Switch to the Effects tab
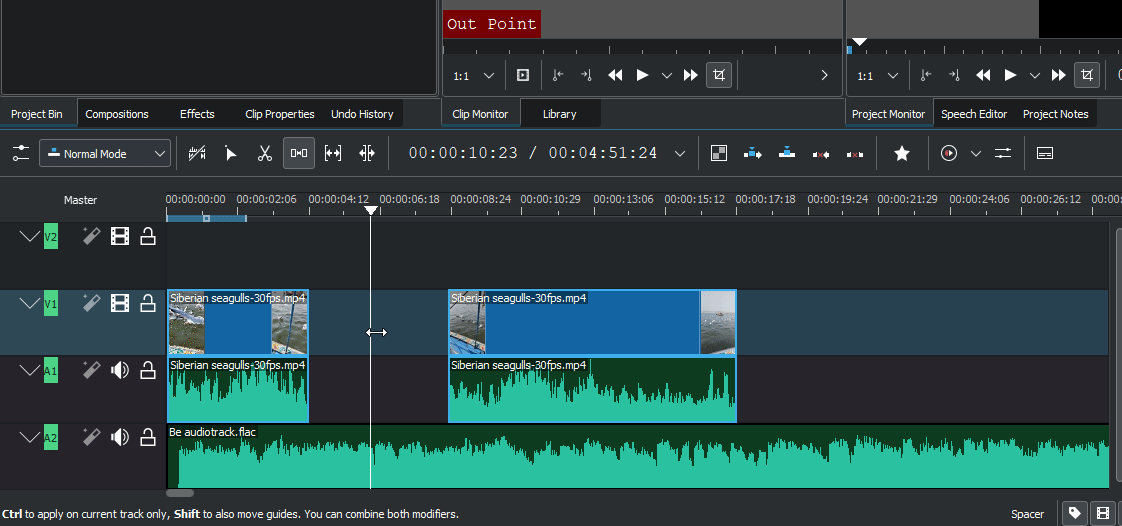 click(x=197, y=114)
